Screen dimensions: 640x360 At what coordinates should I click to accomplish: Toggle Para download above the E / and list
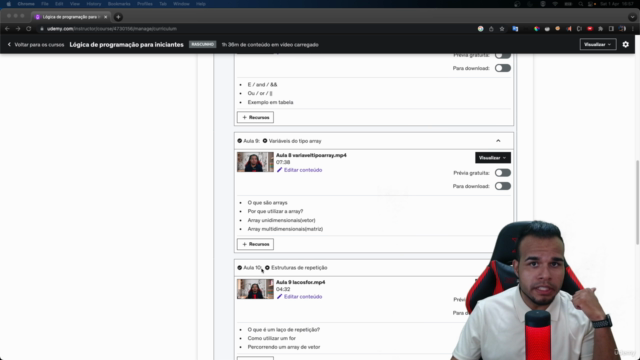[502, 68]
